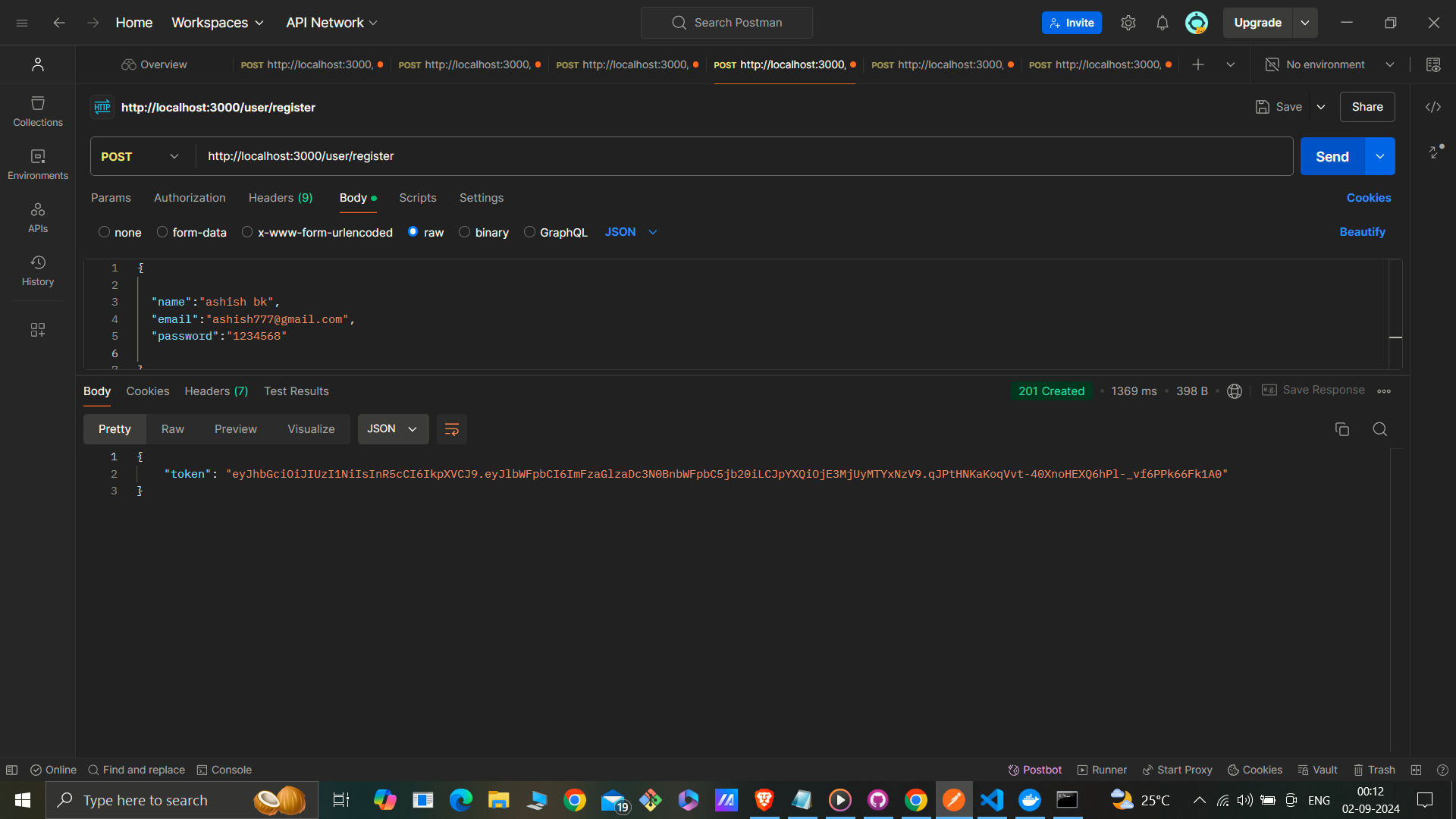Expand the response JSON format dropdown
The width and height of the screenshot is (1456, 819).
pos(392,429)
